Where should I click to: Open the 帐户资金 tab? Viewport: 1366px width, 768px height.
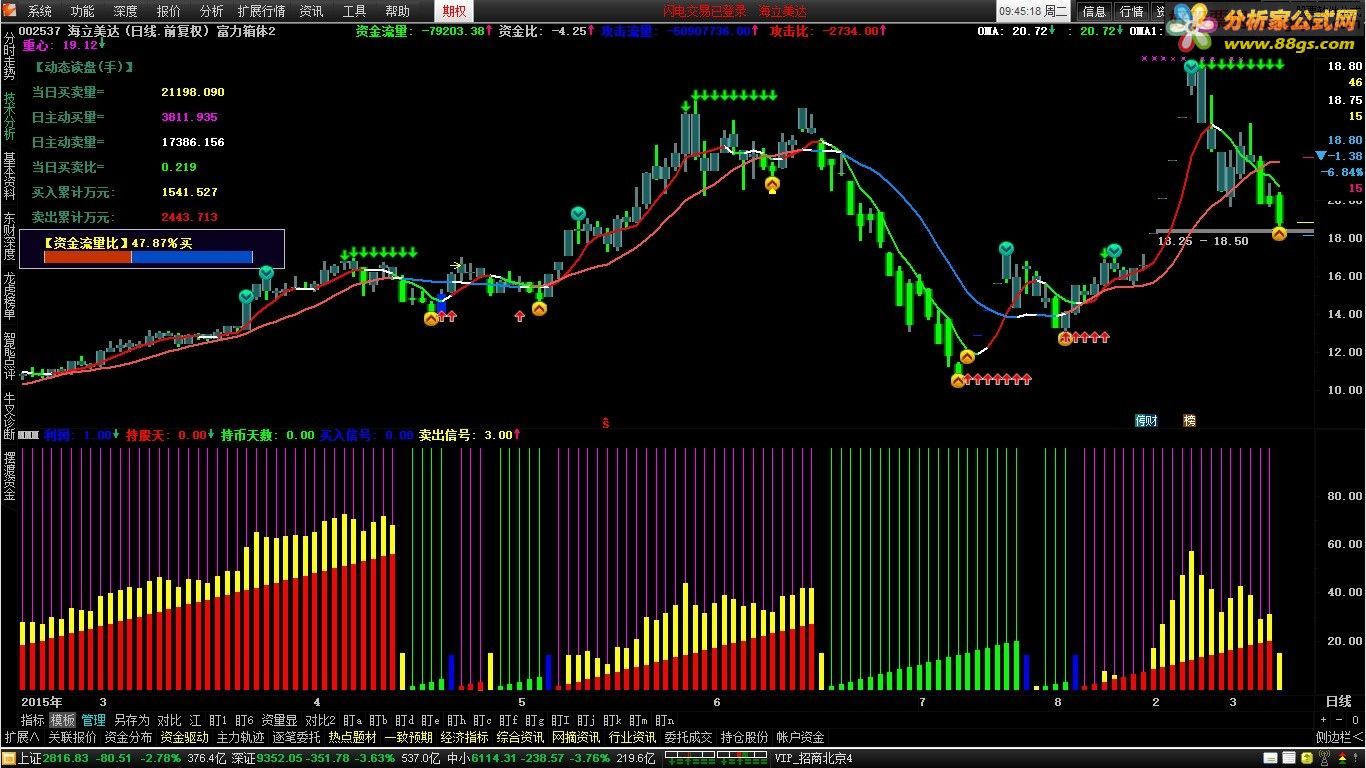801,738
